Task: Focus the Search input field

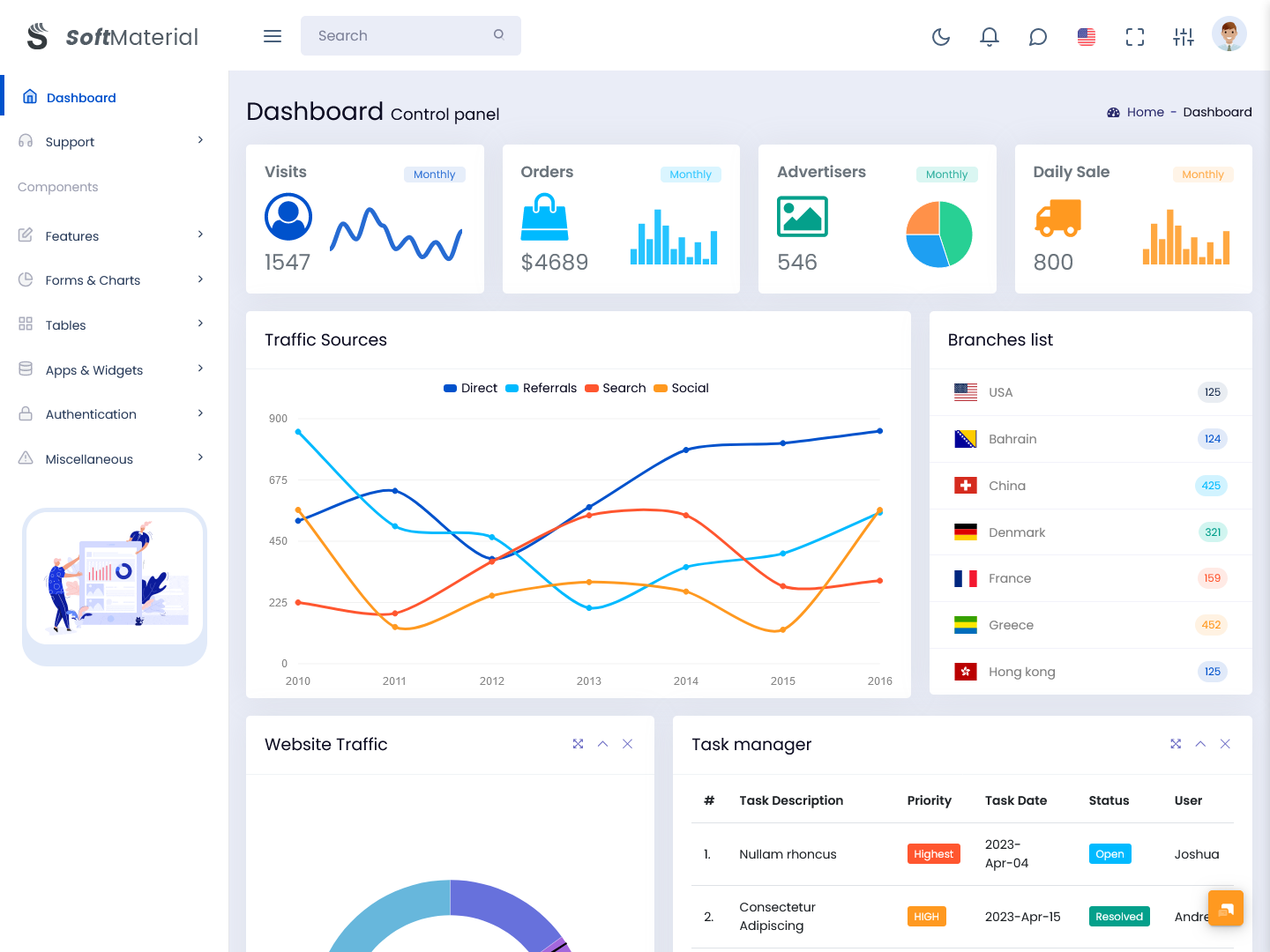Action: coord(411,35)
